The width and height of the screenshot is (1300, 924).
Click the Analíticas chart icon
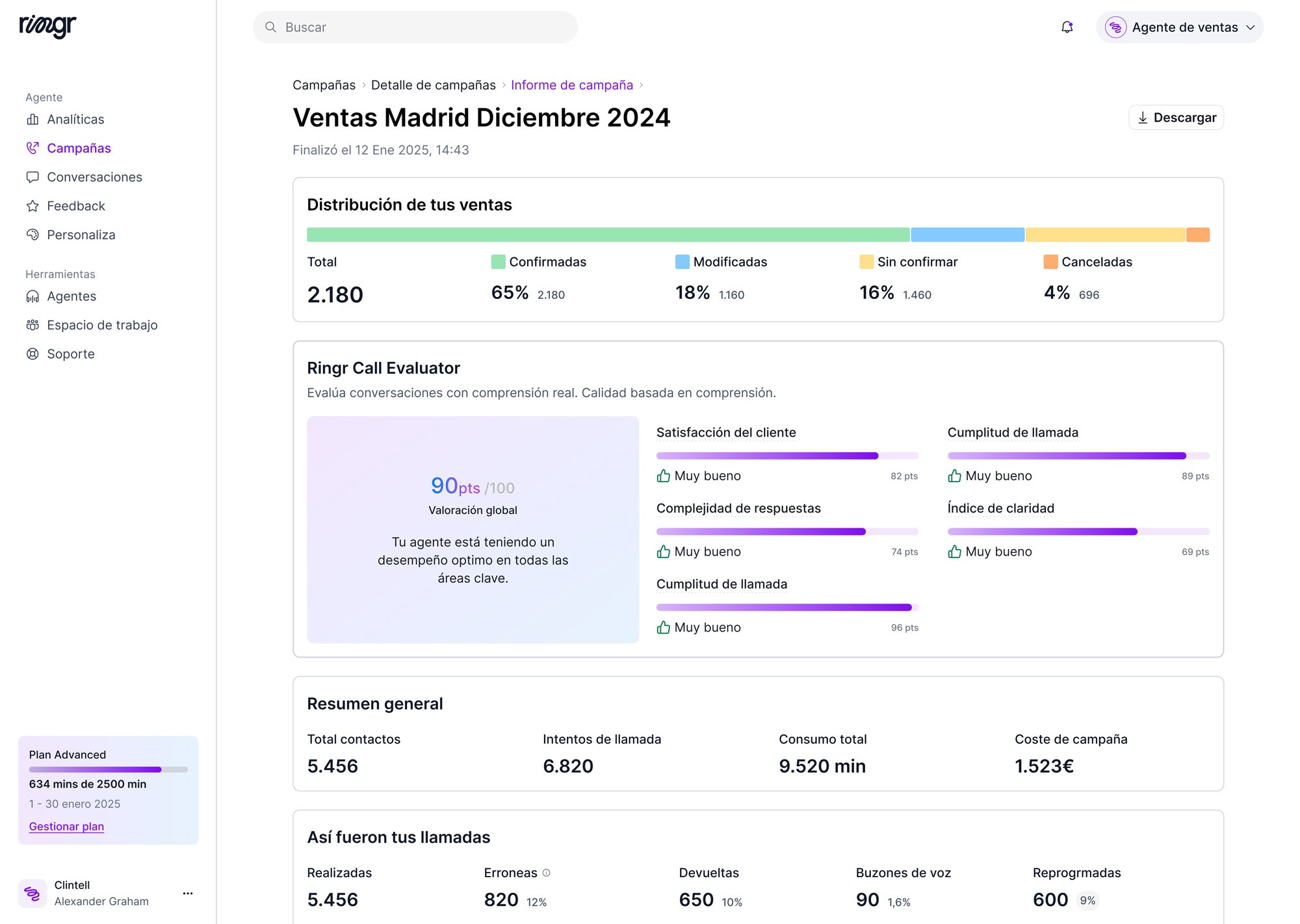(x=32, y=120)
